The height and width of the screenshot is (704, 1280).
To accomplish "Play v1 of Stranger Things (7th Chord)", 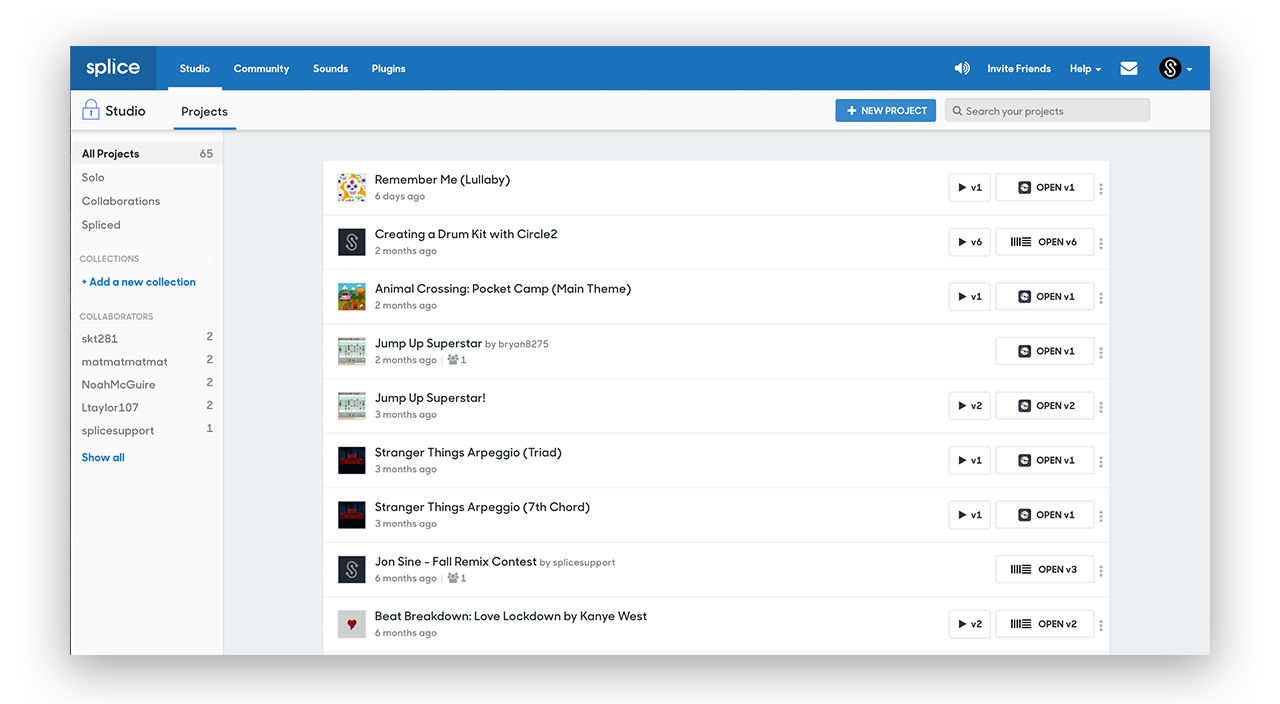I will (969, 515).
